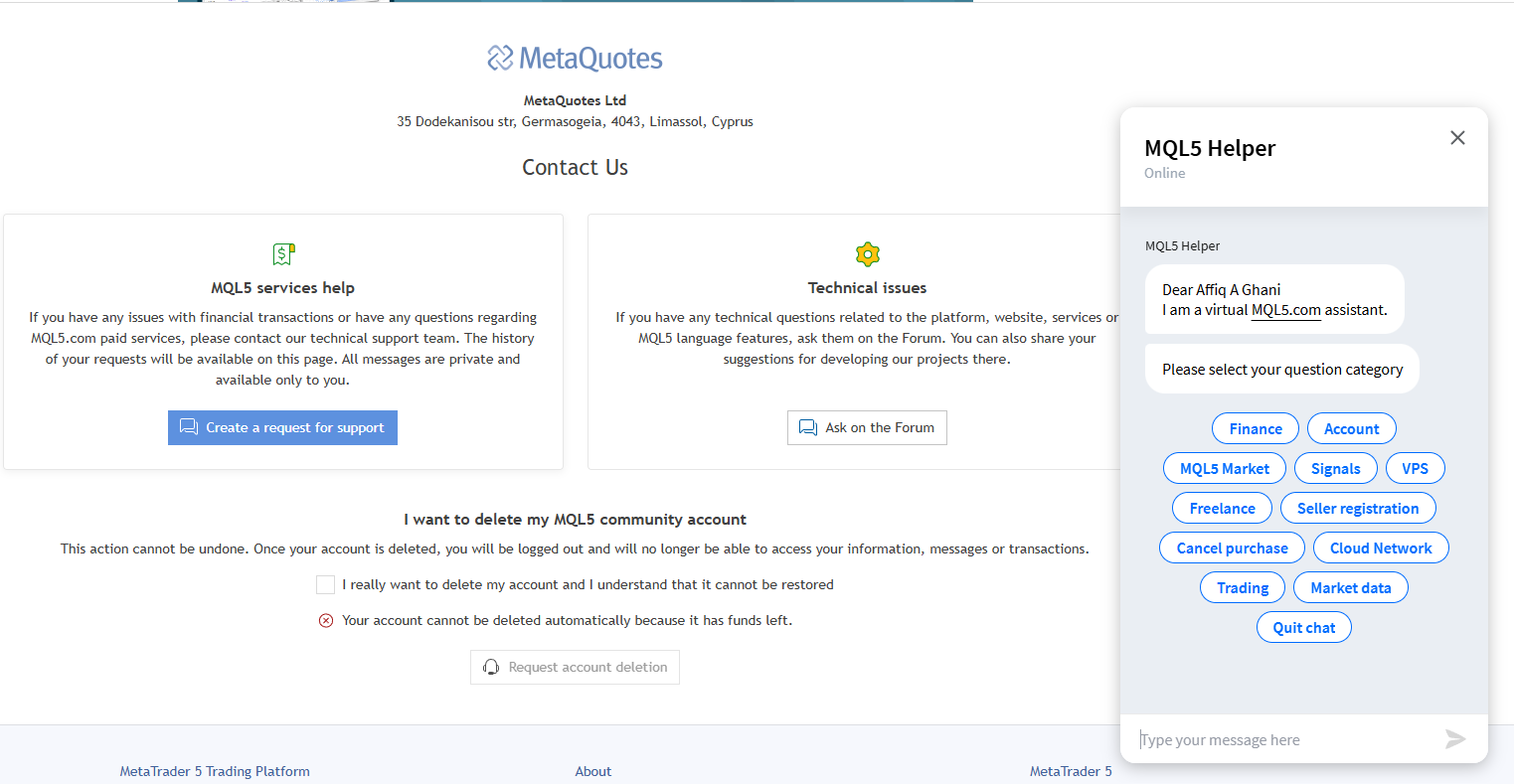Click Request account deletion button

click(x=575, y=667)
